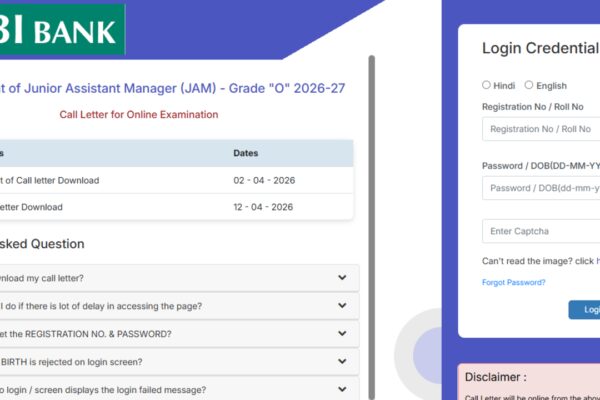Select the English language radio button

(528, 85)
